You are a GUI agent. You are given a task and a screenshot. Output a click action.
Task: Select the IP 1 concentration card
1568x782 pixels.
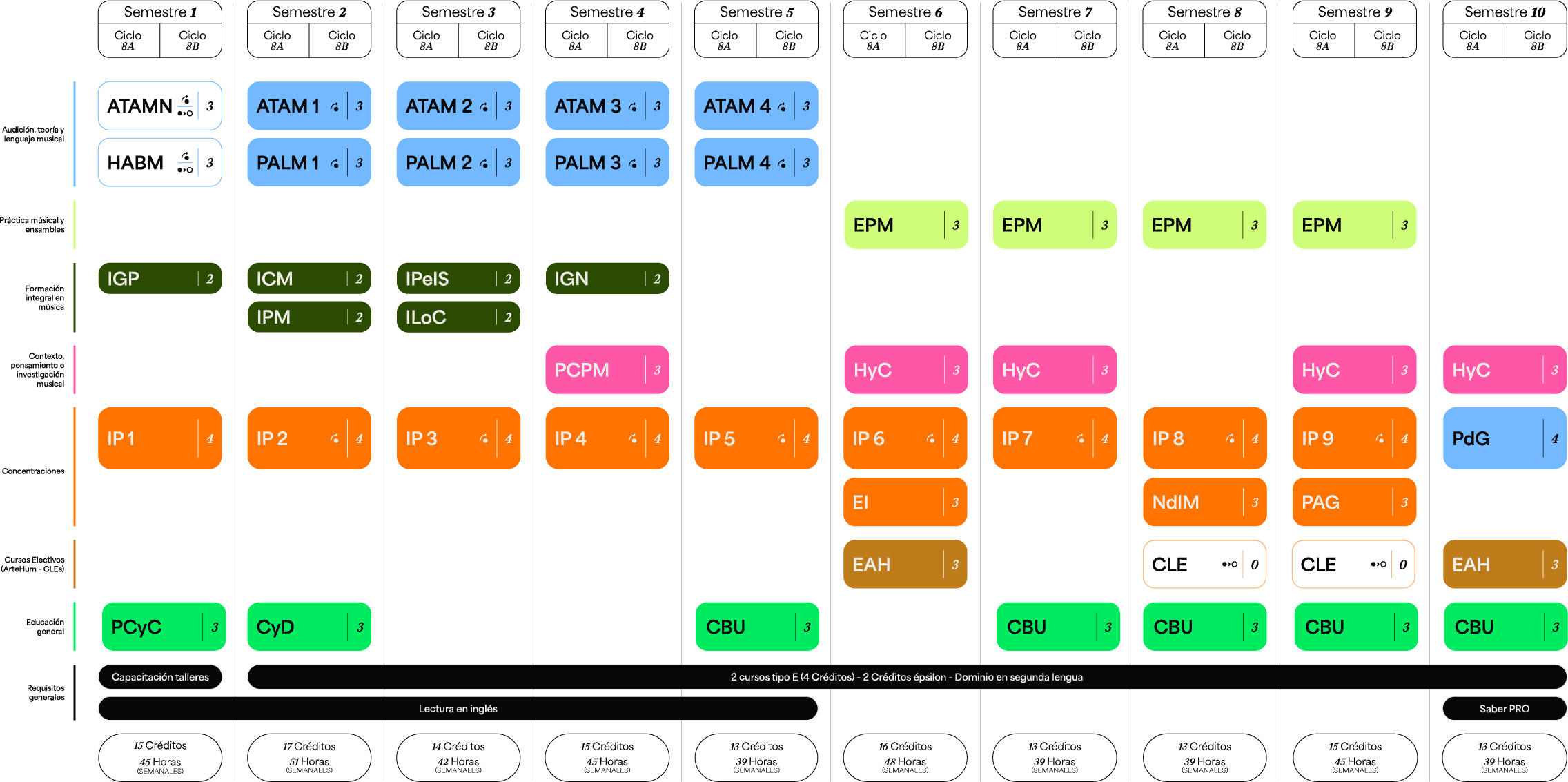160,438
